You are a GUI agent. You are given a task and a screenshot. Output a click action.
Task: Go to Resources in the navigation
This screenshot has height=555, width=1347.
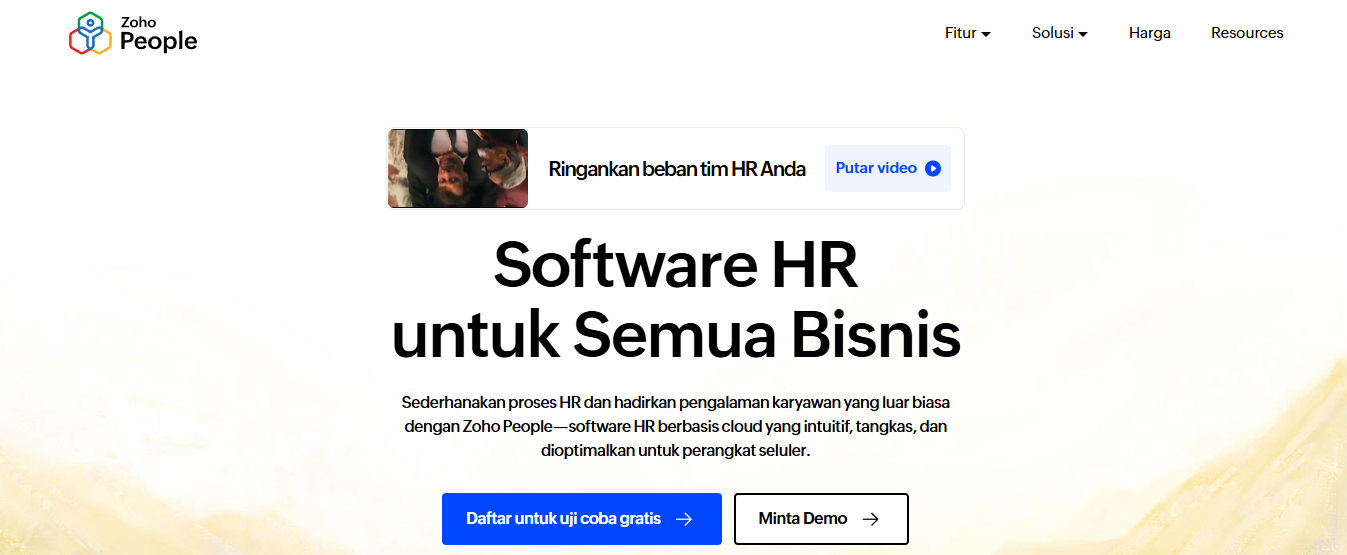pyautogui.click(x=1247, y=33)
